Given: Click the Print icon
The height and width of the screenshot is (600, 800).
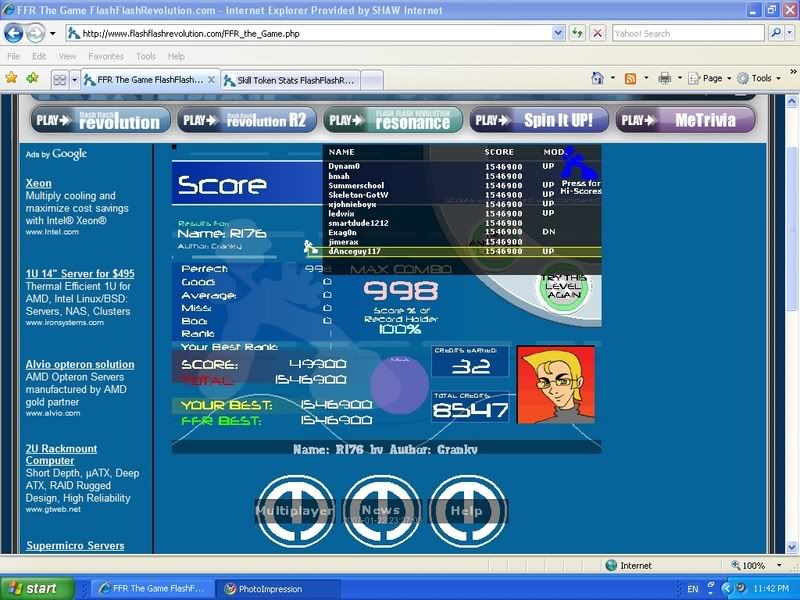Looking at the screenshot, I should pos(664,78).
